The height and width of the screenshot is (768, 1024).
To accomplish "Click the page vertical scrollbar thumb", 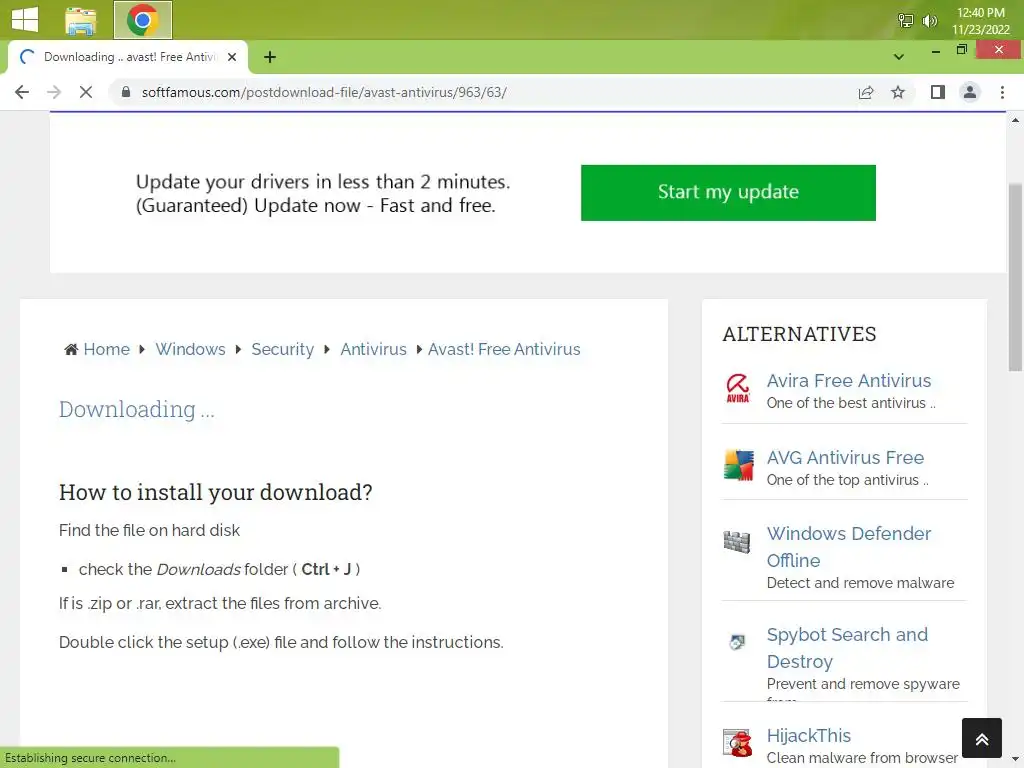I will pos(1015,277).
